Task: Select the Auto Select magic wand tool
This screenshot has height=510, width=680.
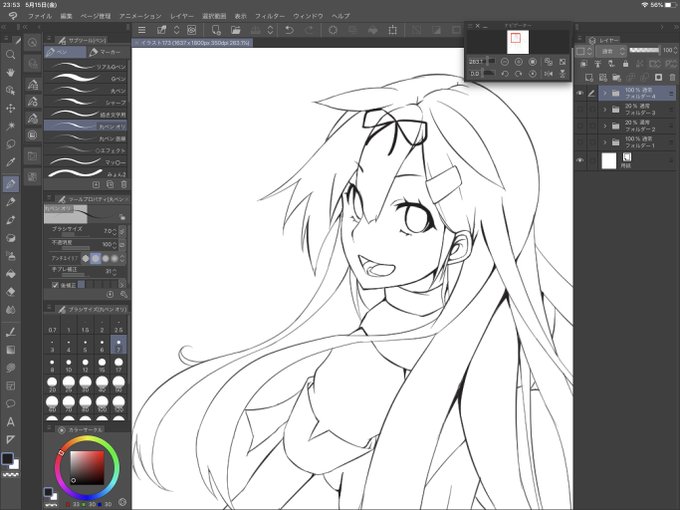Action: point(10,126)
